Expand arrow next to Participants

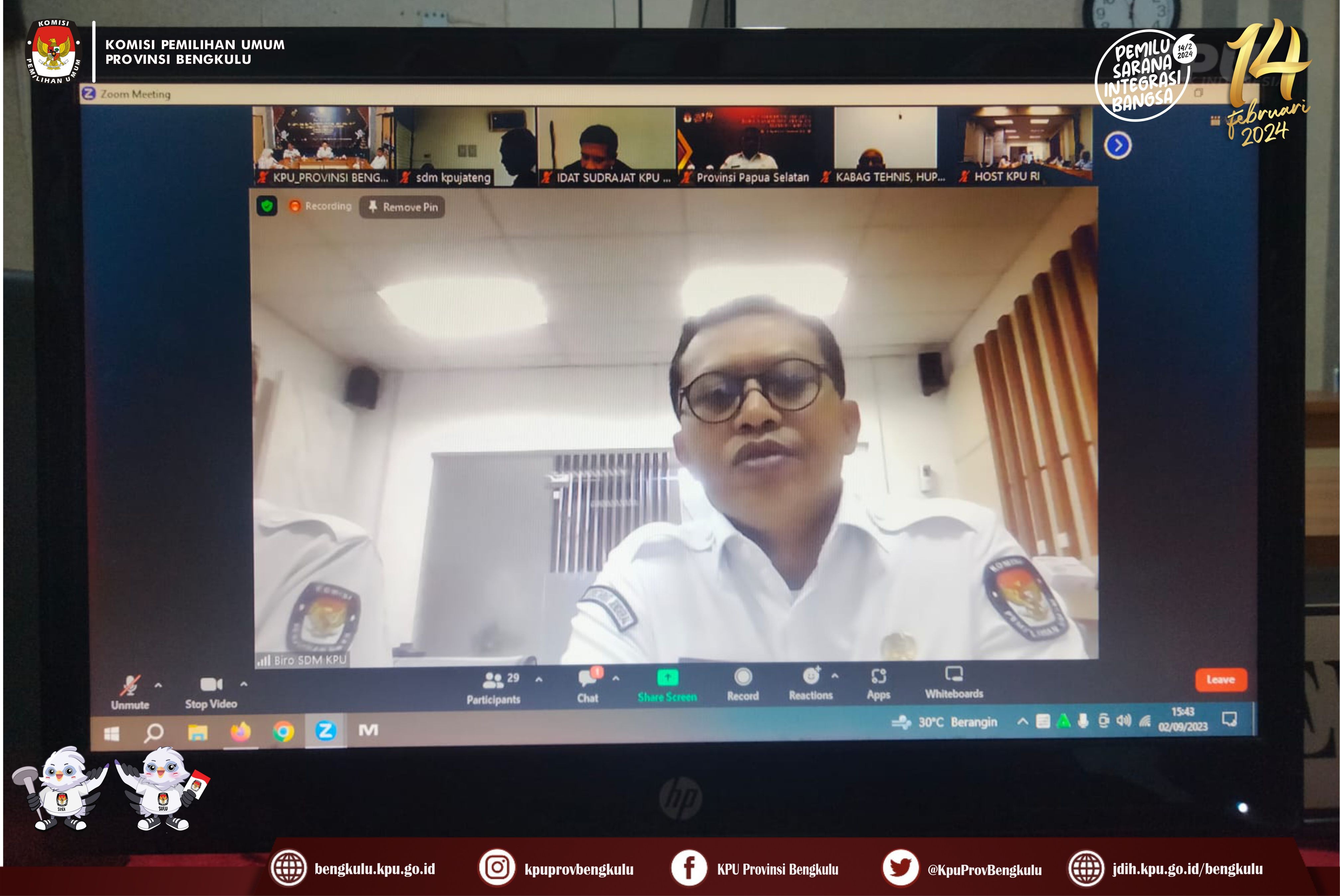(x=539, y=679)
